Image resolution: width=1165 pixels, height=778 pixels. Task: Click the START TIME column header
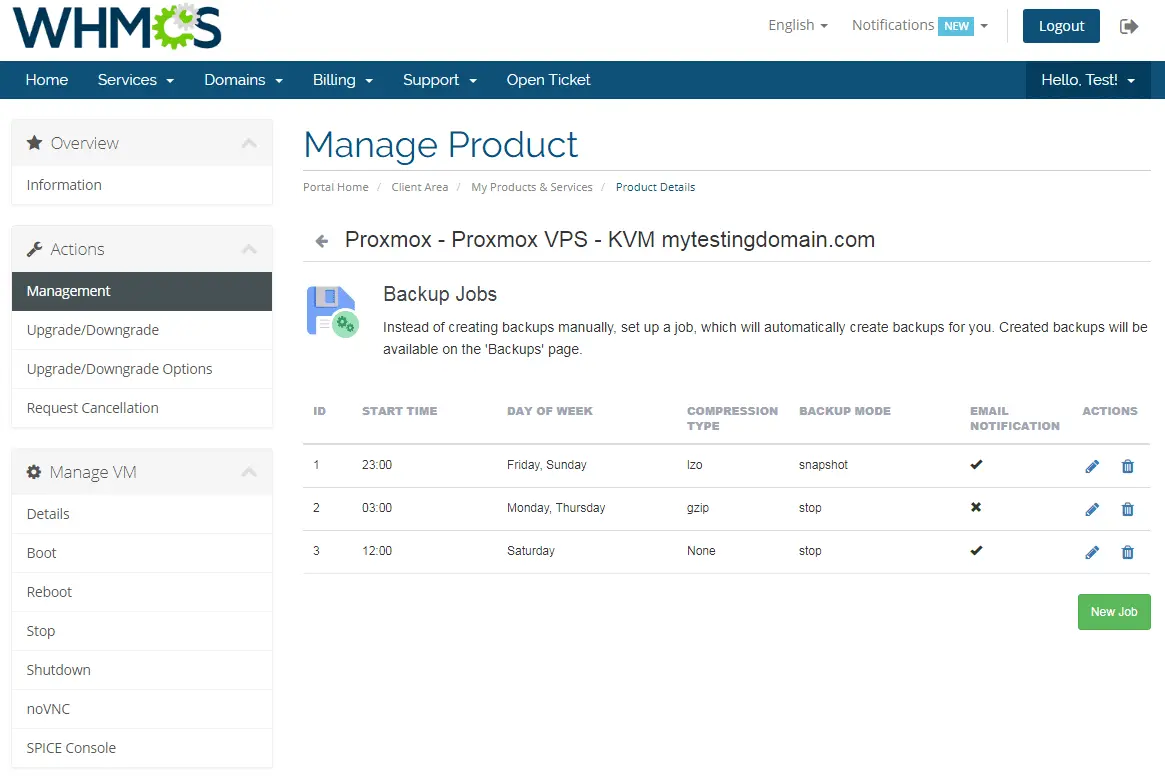pyautogui.click(x=400, y=411)
